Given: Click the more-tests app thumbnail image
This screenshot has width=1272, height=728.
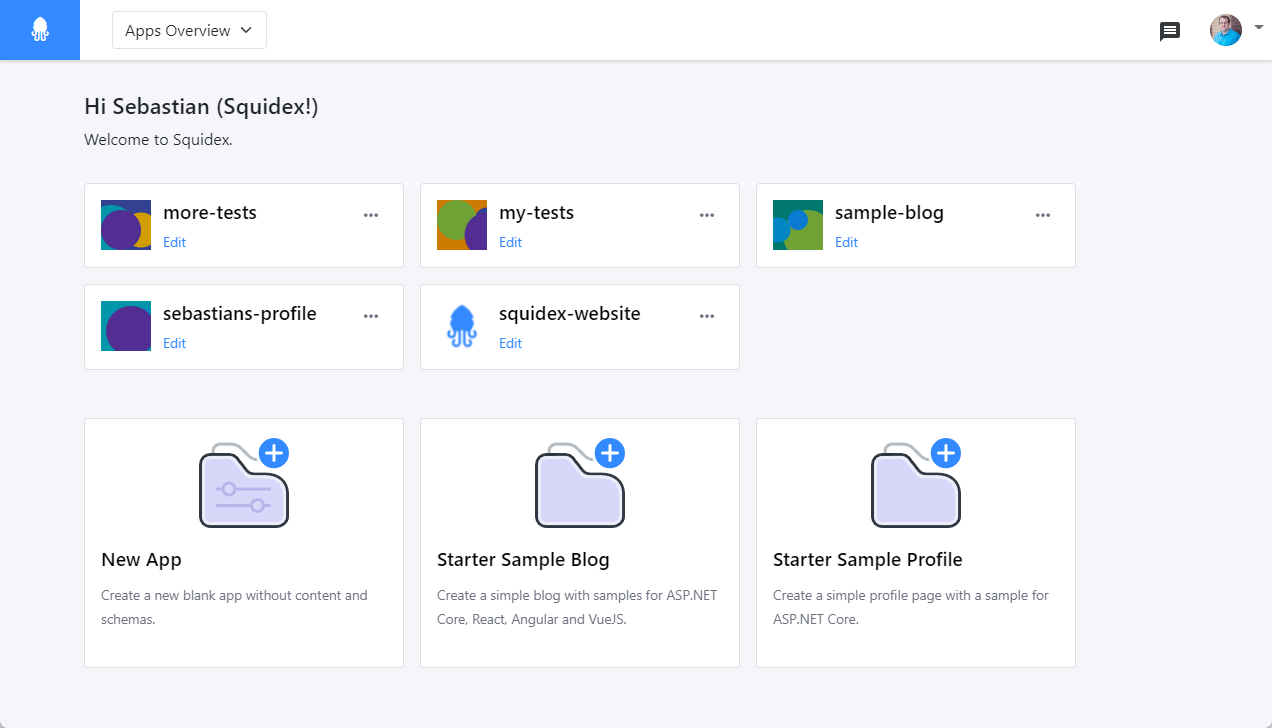Looking at the screenshot, I should tap(126, 225).
